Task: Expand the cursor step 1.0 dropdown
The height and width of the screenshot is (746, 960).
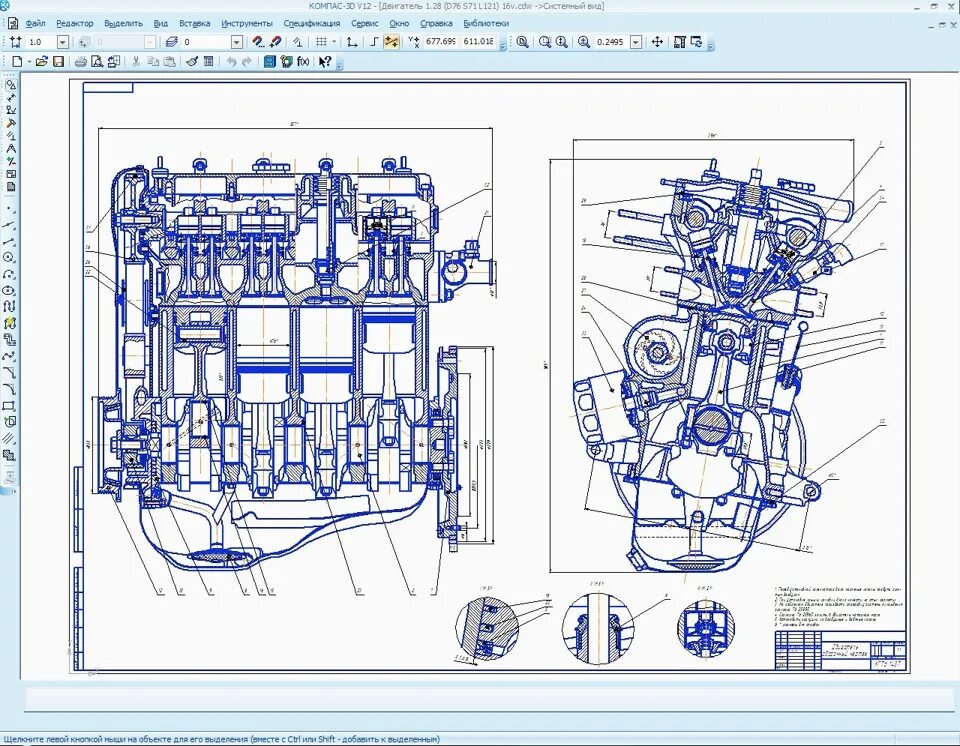Action: click(62, 42)
